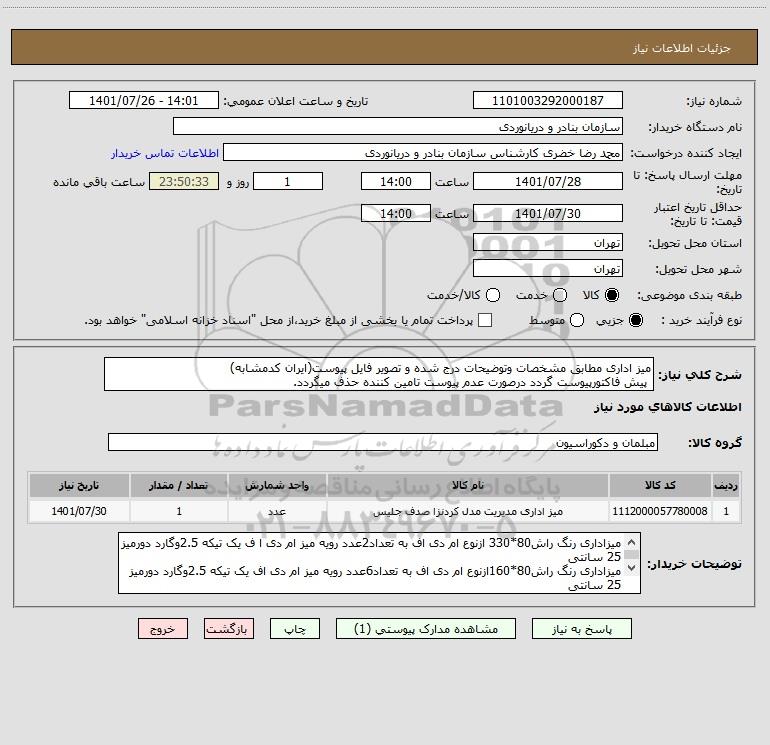This screenshot has width=770, height=745.
Task: Click the شماره نیاز number field
Action: click(548, 100)
